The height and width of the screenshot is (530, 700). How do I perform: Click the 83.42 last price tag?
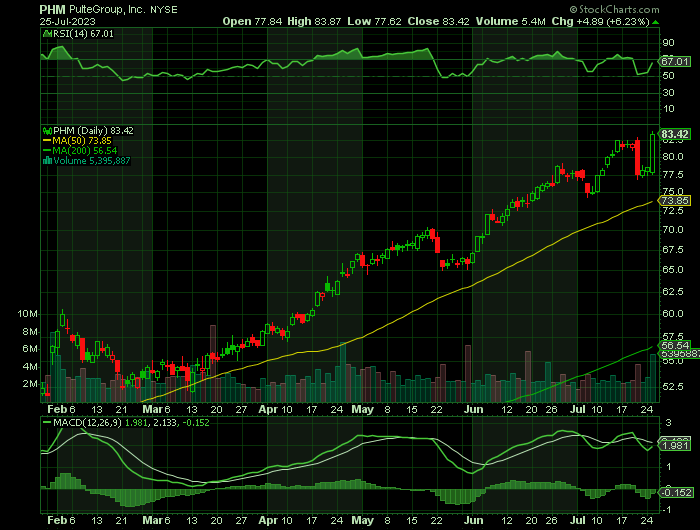tap(675, 134)
